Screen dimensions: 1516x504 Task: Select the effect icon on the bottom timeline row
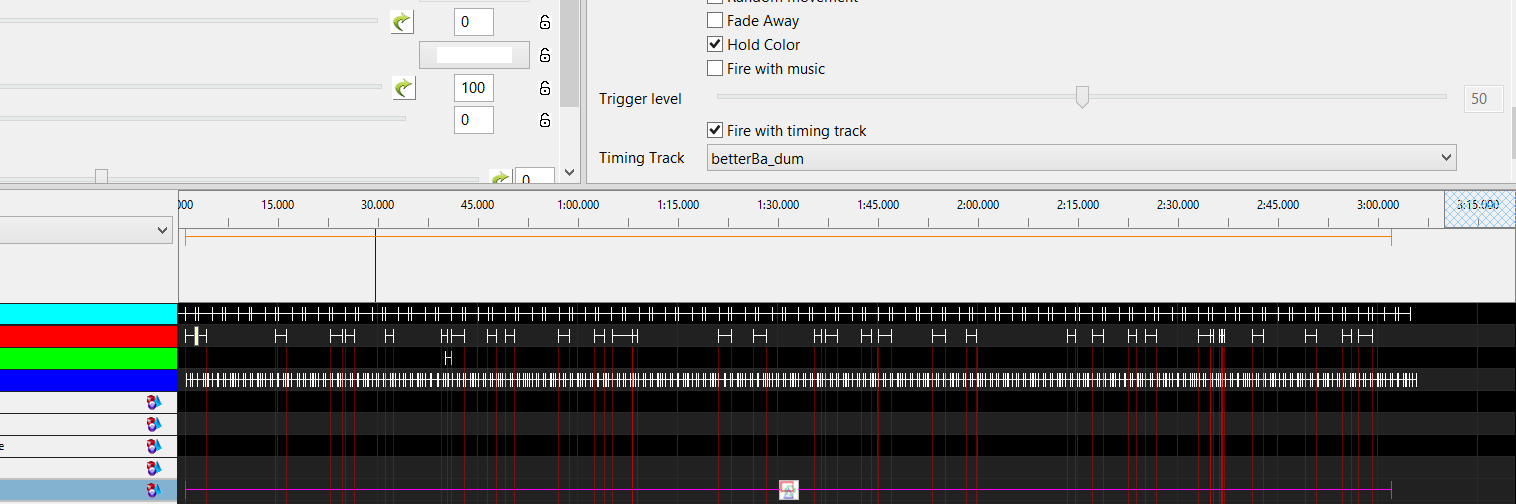point(789,490)
